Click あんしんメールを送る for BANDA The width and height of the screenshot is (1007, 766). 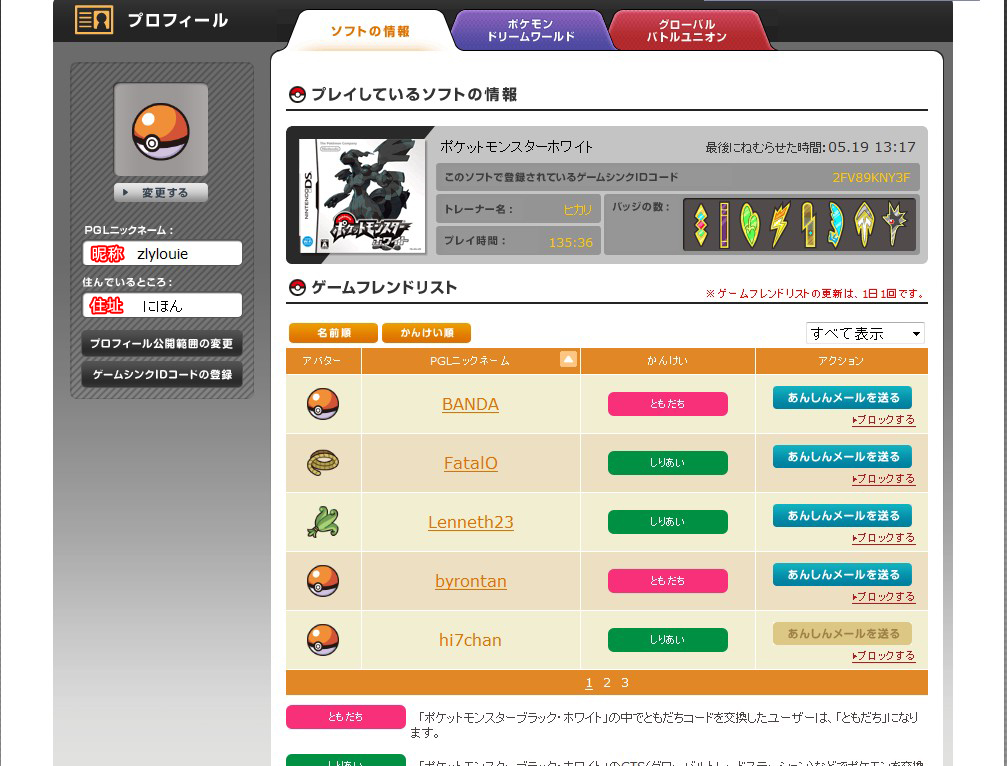[x=842, y=398]
